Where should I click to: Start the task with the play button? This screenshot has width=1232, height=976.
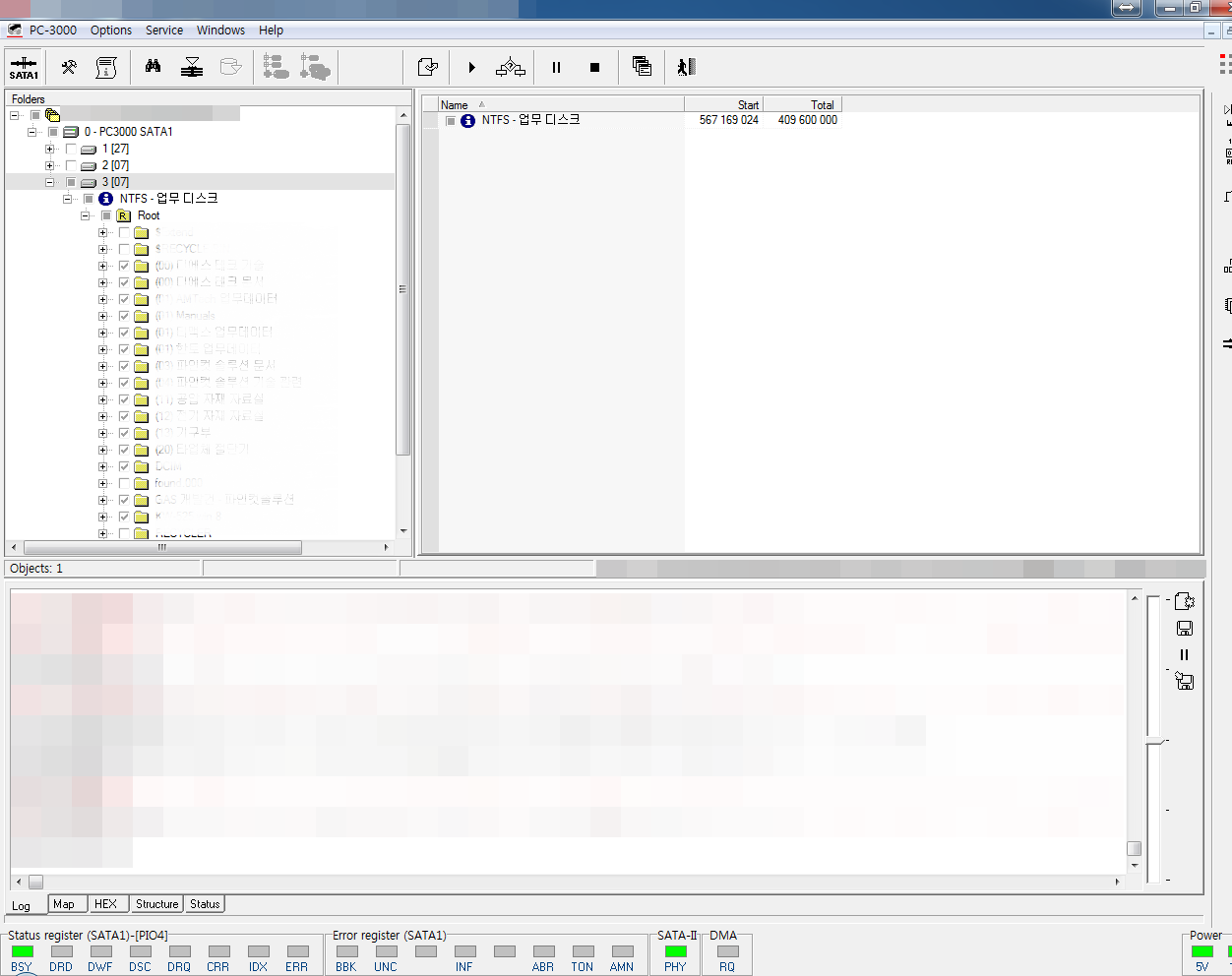(x=472, y=67)
